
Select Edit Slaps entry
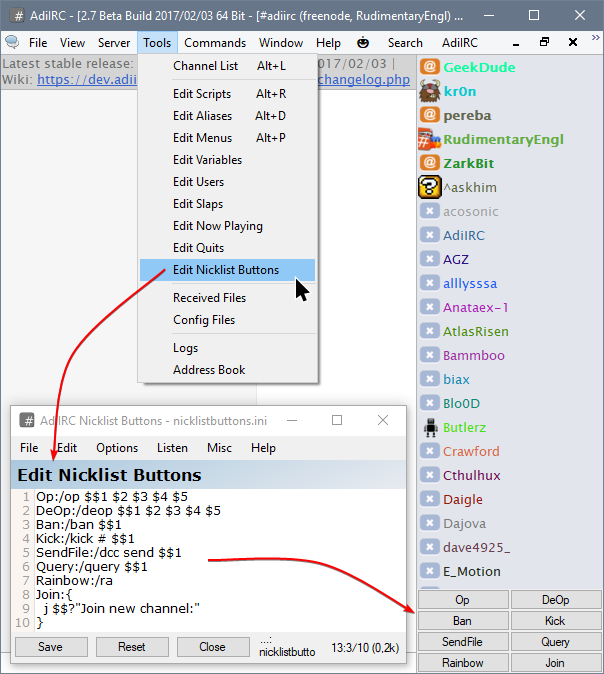pyautogui.click(x=227, y=204)
